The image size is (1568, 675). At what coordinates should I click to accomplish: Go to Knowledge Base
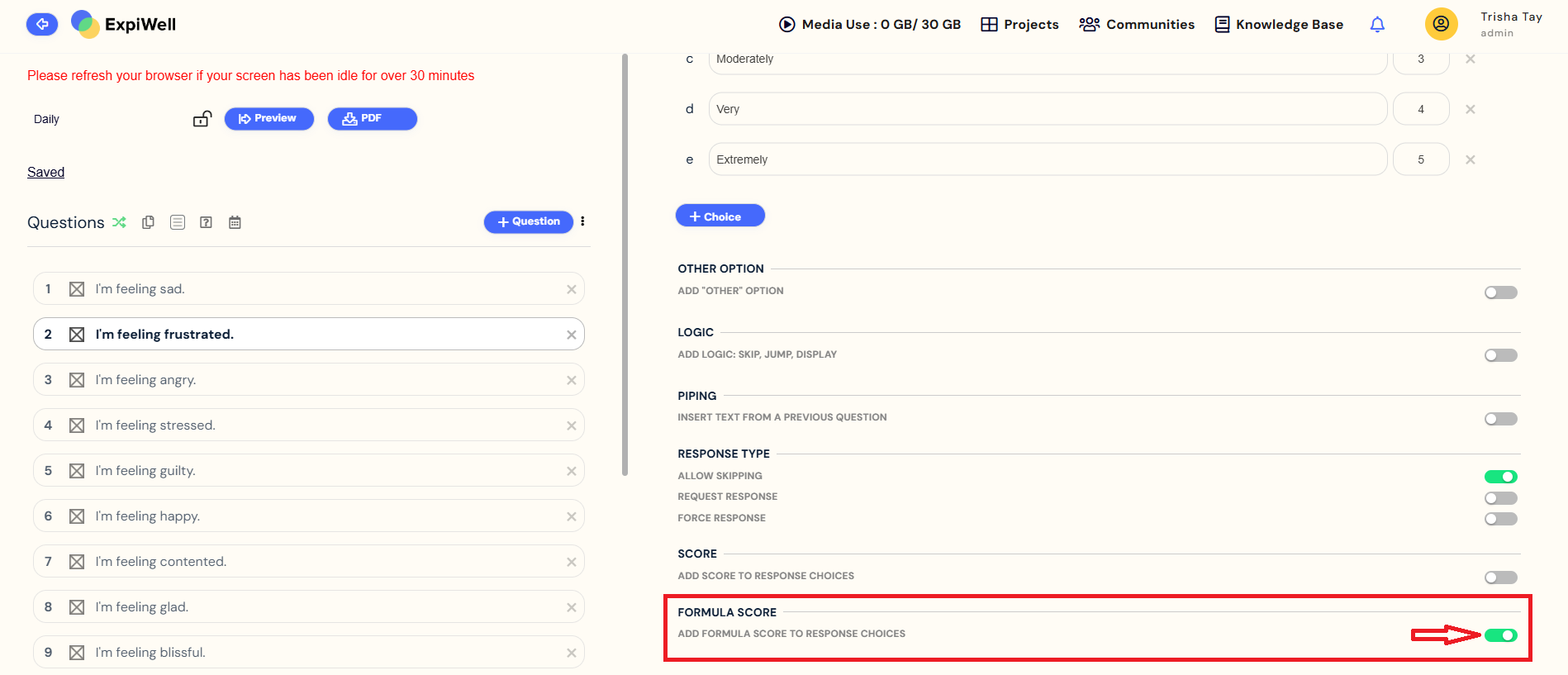point(1279,25)
